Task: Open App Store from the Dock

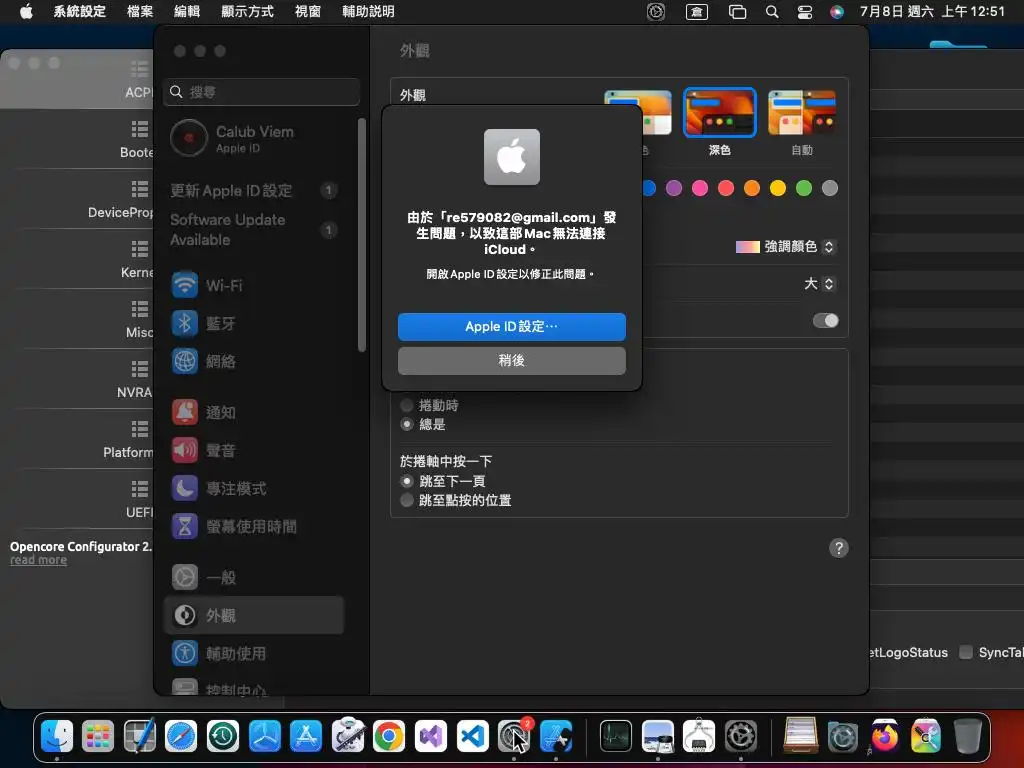Action: coord(306,736)
